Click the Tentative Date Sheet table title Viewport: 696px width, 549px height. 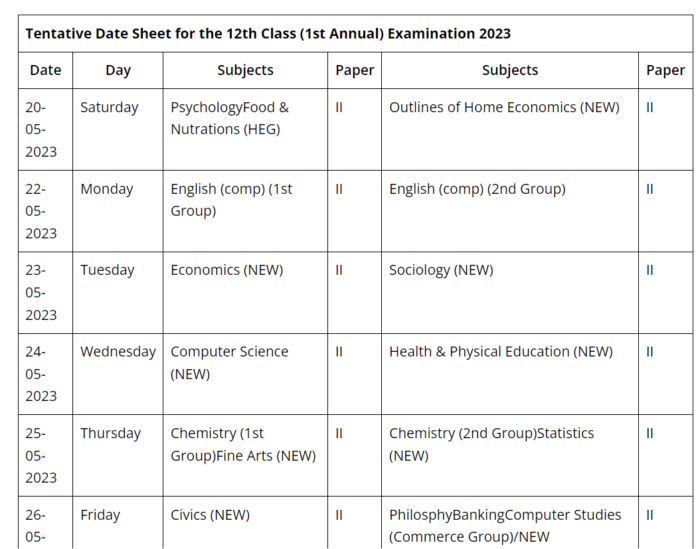tap(268, 33)
